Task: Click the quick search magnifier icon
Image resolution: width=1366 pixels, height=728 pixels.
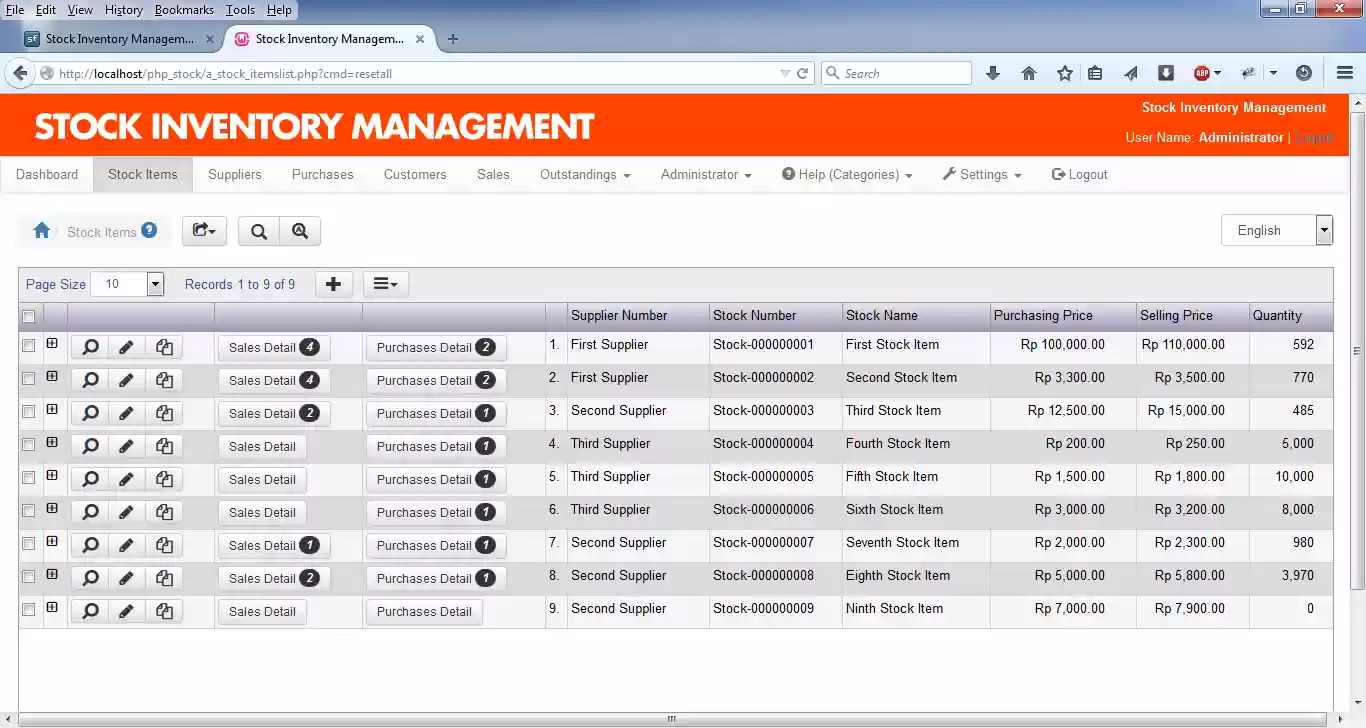Action: [x=259, y=231]
